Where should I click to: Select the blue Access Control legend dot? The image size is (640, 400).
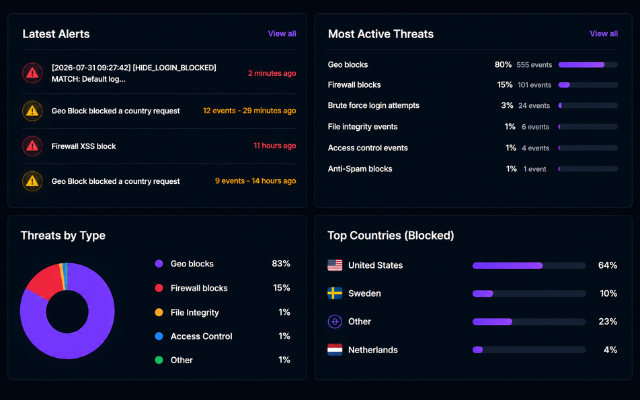(x=159, y=336)
